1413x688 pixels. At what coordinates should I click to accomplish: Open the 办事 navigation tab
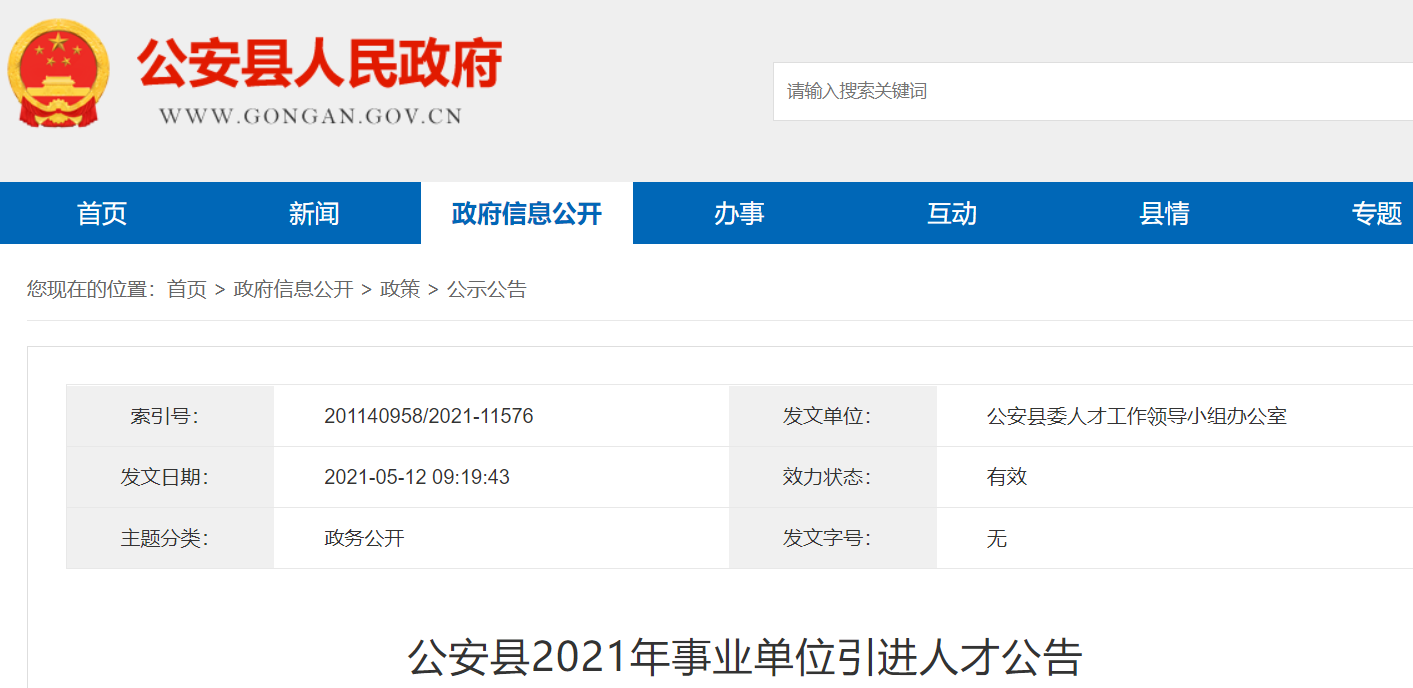739,213
